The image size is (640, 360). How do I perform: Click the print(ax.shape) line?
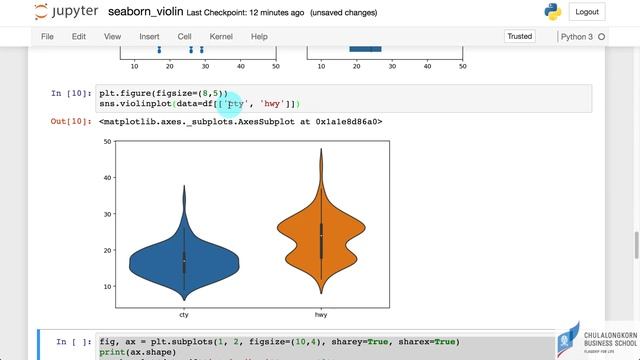[x=138, y=352]
